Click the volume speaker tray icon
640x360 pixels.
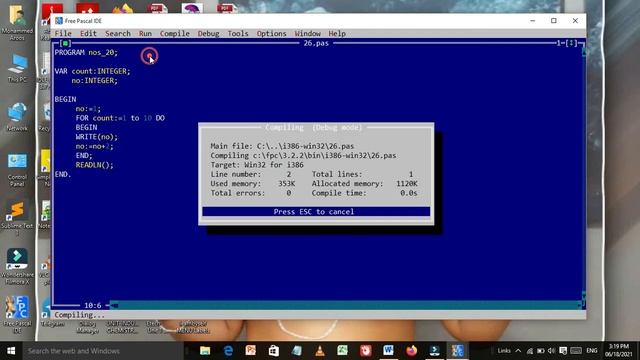[x=551, y=351]
